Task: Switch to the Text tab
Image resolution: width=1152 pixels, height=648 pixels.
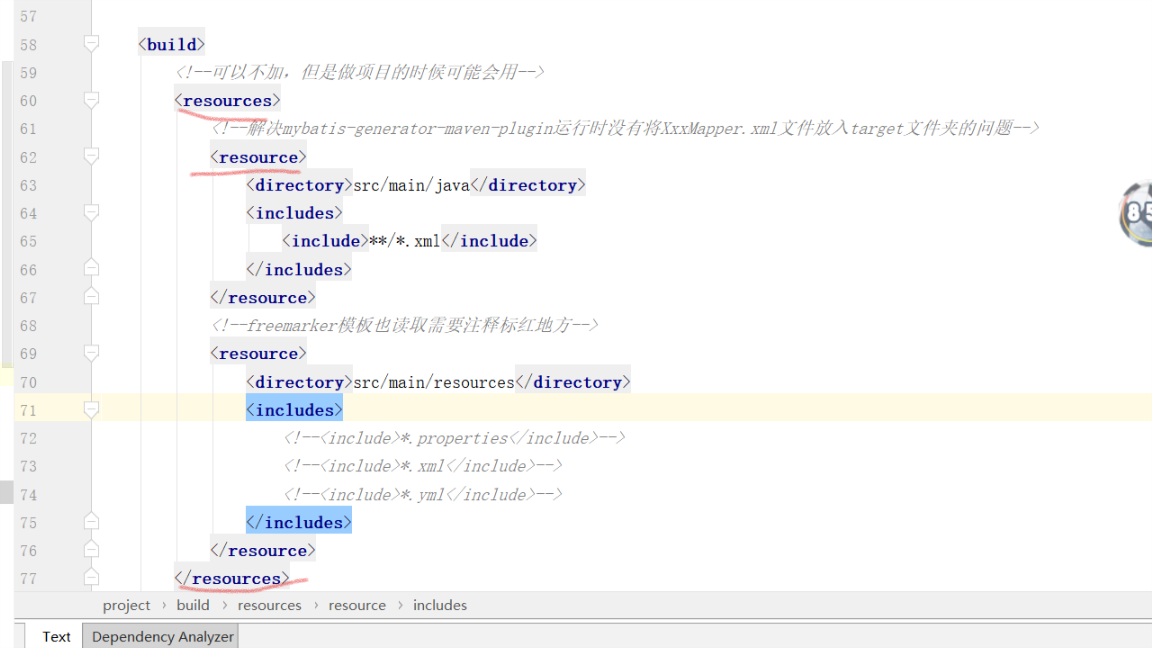Action: click(56, 636)
